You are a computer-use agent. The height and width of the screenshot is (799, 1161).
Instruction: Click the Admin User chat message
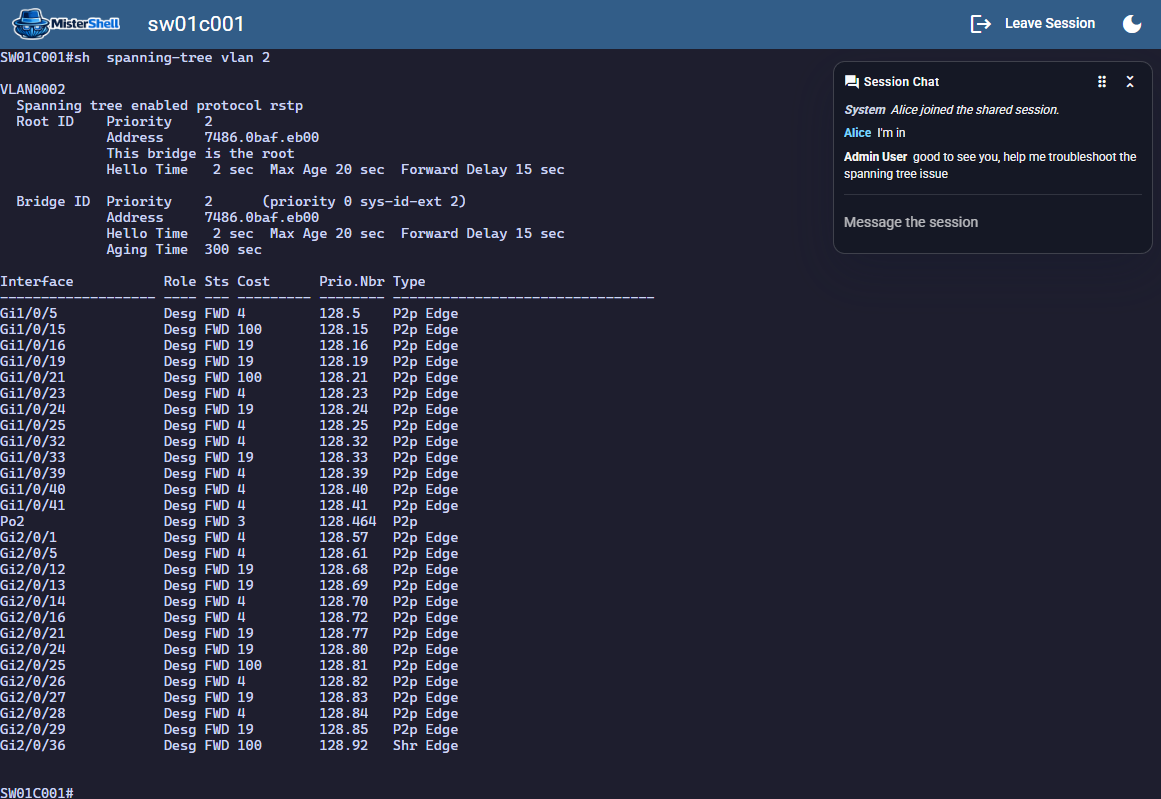pyautogui.click(x=992, y=165)
